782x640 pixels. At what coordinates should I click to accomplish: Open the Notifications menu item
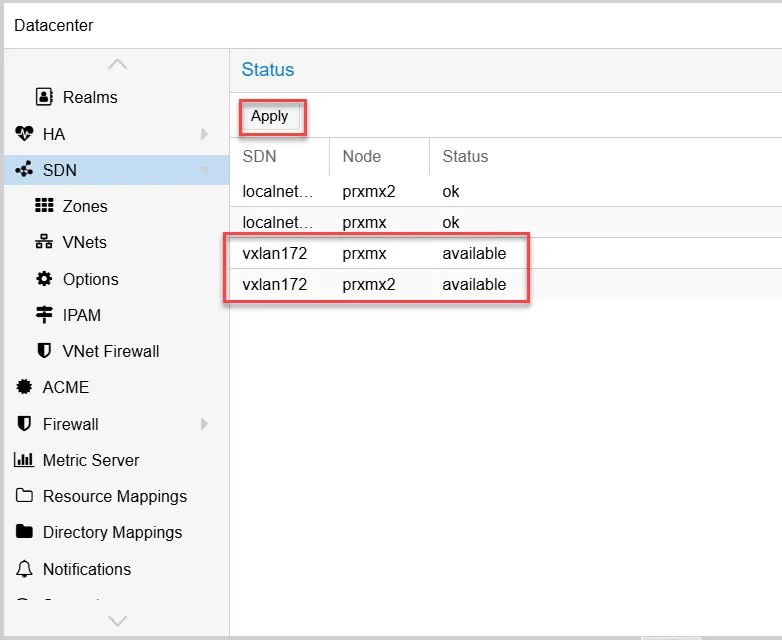click(86, 569)
